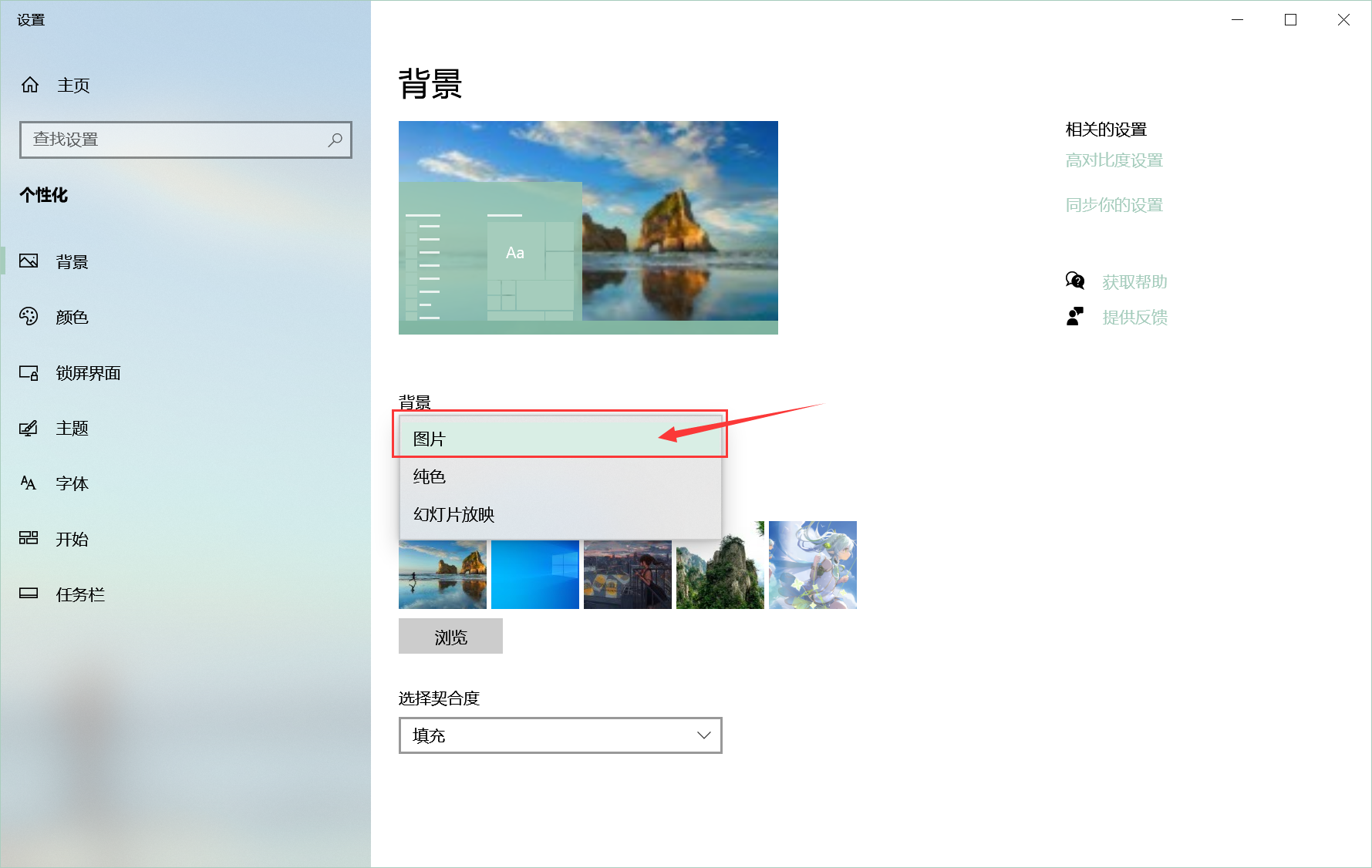Screen dimensions: 1372x868
Task: Open the 高对比度设置 link
Action: click(x=1114, y=160)
